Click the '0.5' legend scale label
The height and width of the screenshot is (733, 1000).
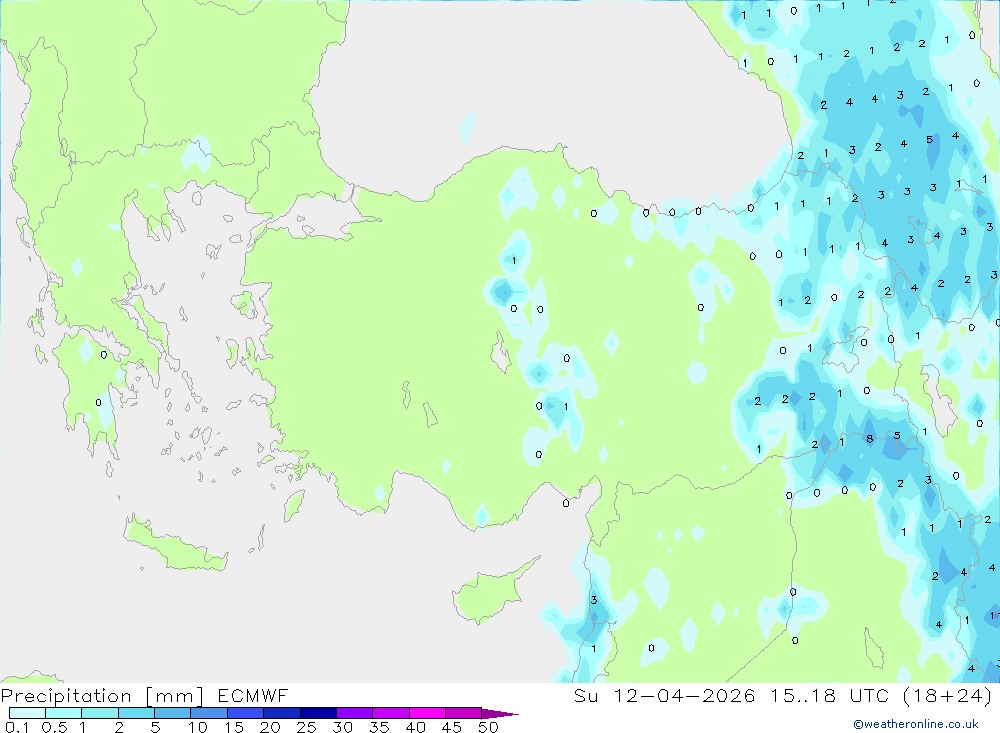[x=54, y=727]
